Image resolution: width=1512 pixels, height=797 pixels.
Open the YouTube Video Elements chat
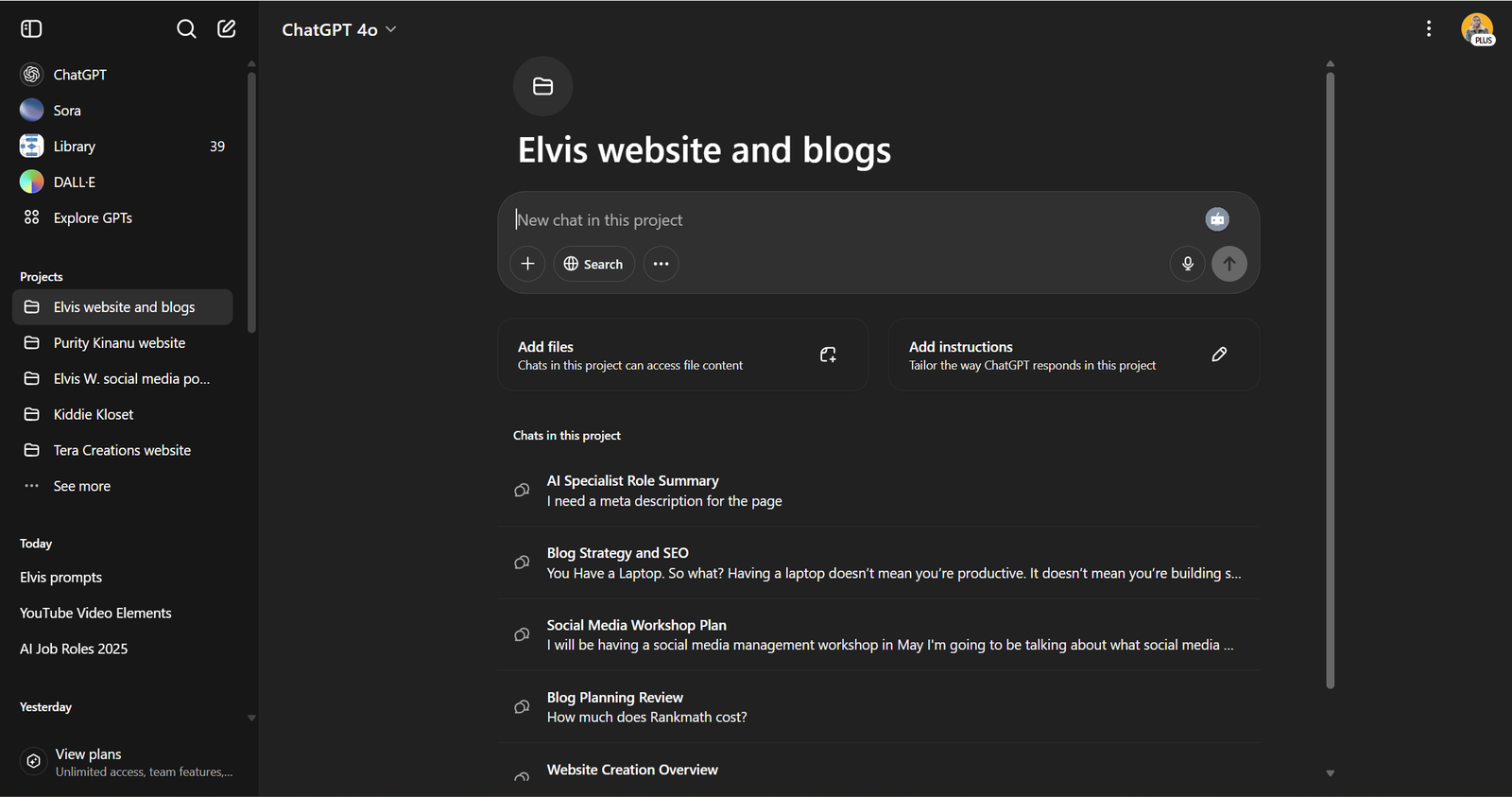coord(123,613)
